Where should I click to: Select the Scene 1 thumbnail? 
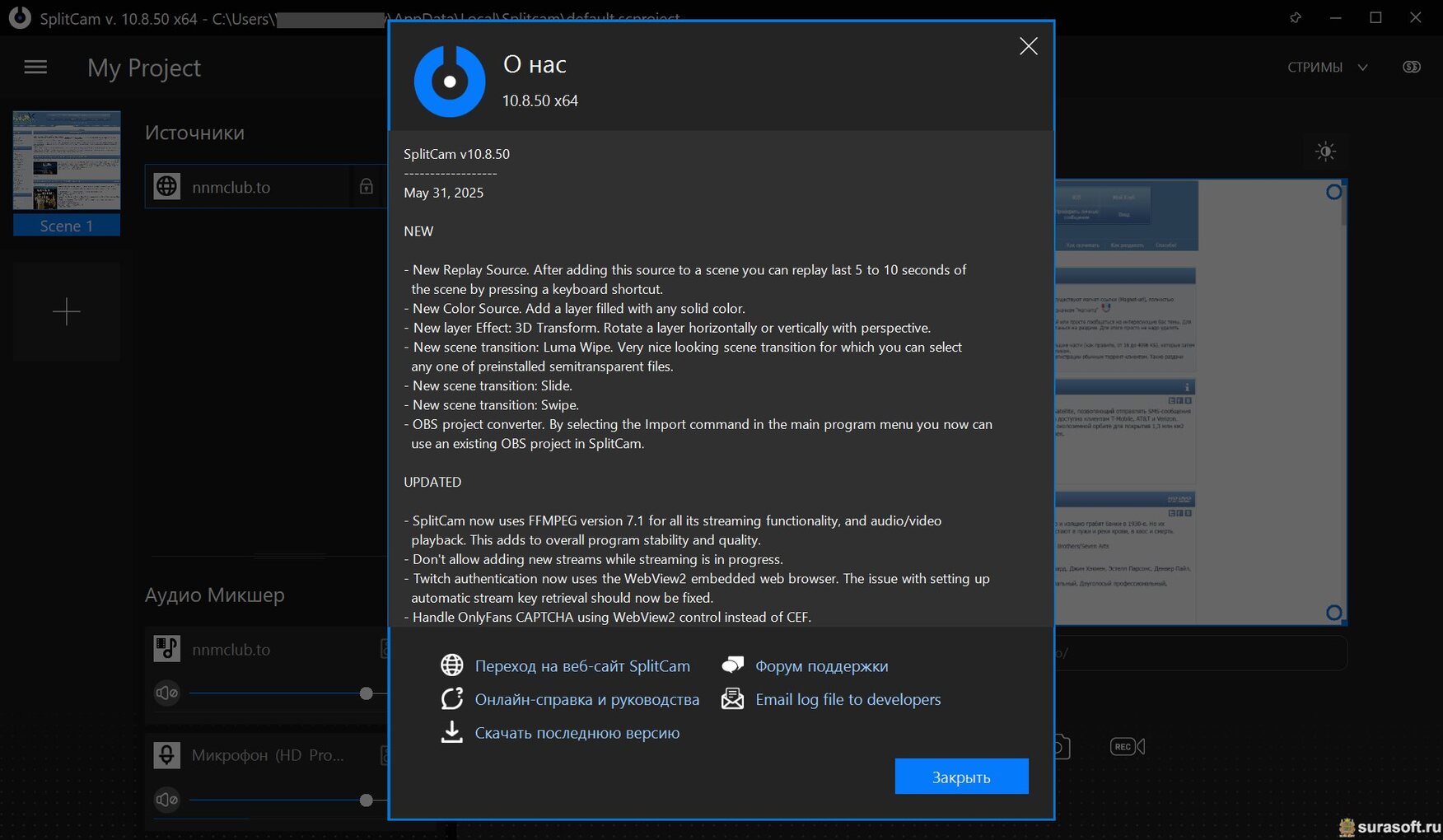(67, 173)
